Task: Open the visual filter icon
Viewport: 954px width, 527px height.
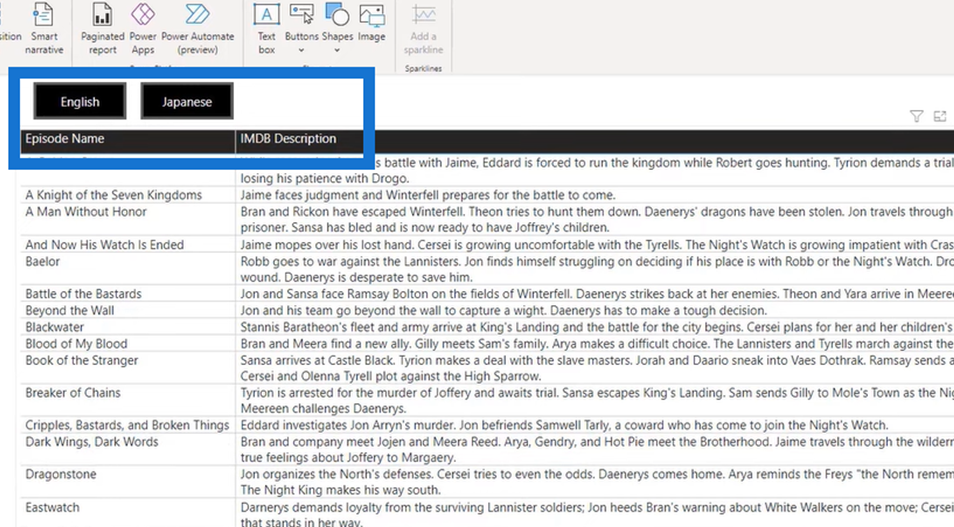Action: (x=916, y=116)
